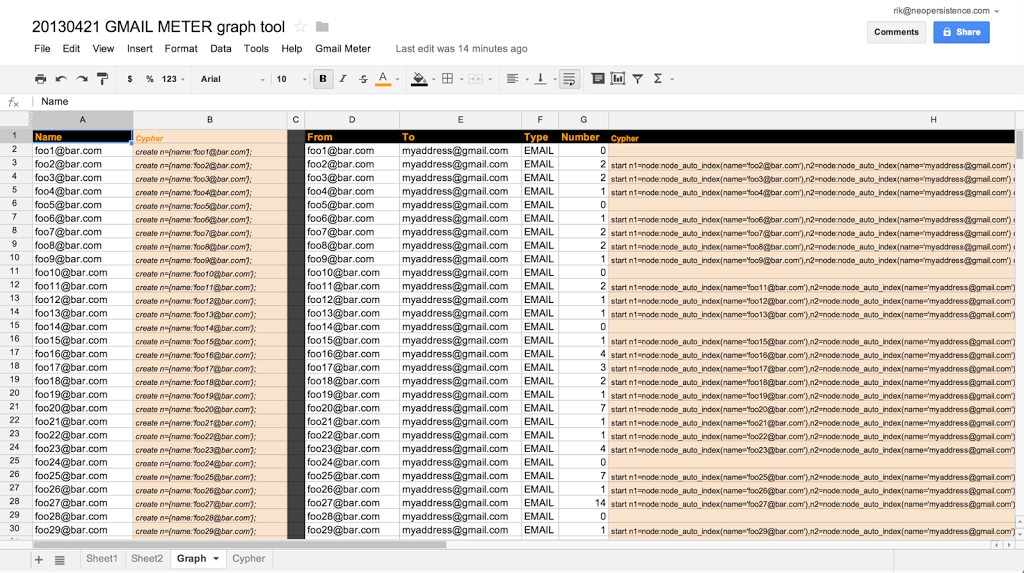1024x573 pixels.
Task: Open the Borders tool
Action: [x=447, y=79]
